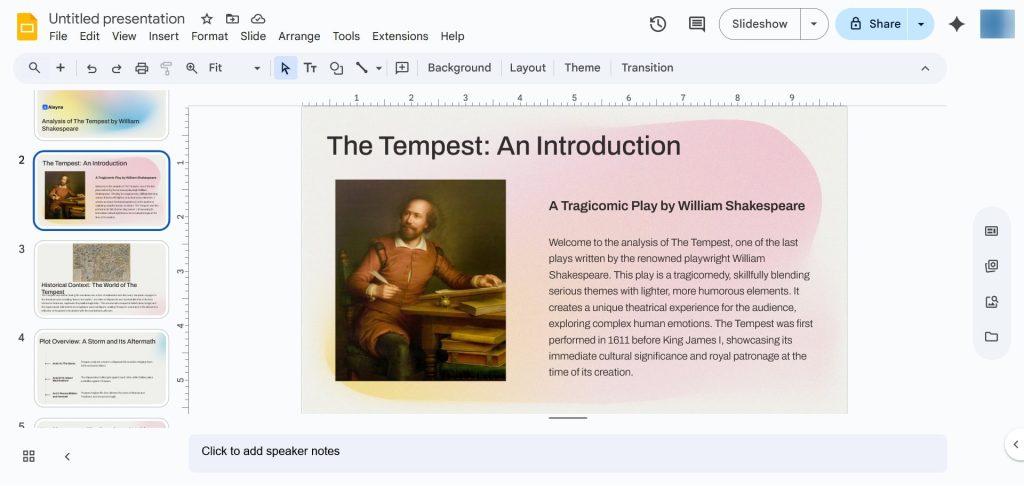This screenshot has height=486, width=1024.
Task: Open the Fit zoom dropdown
Action: (x=234, y=68)
